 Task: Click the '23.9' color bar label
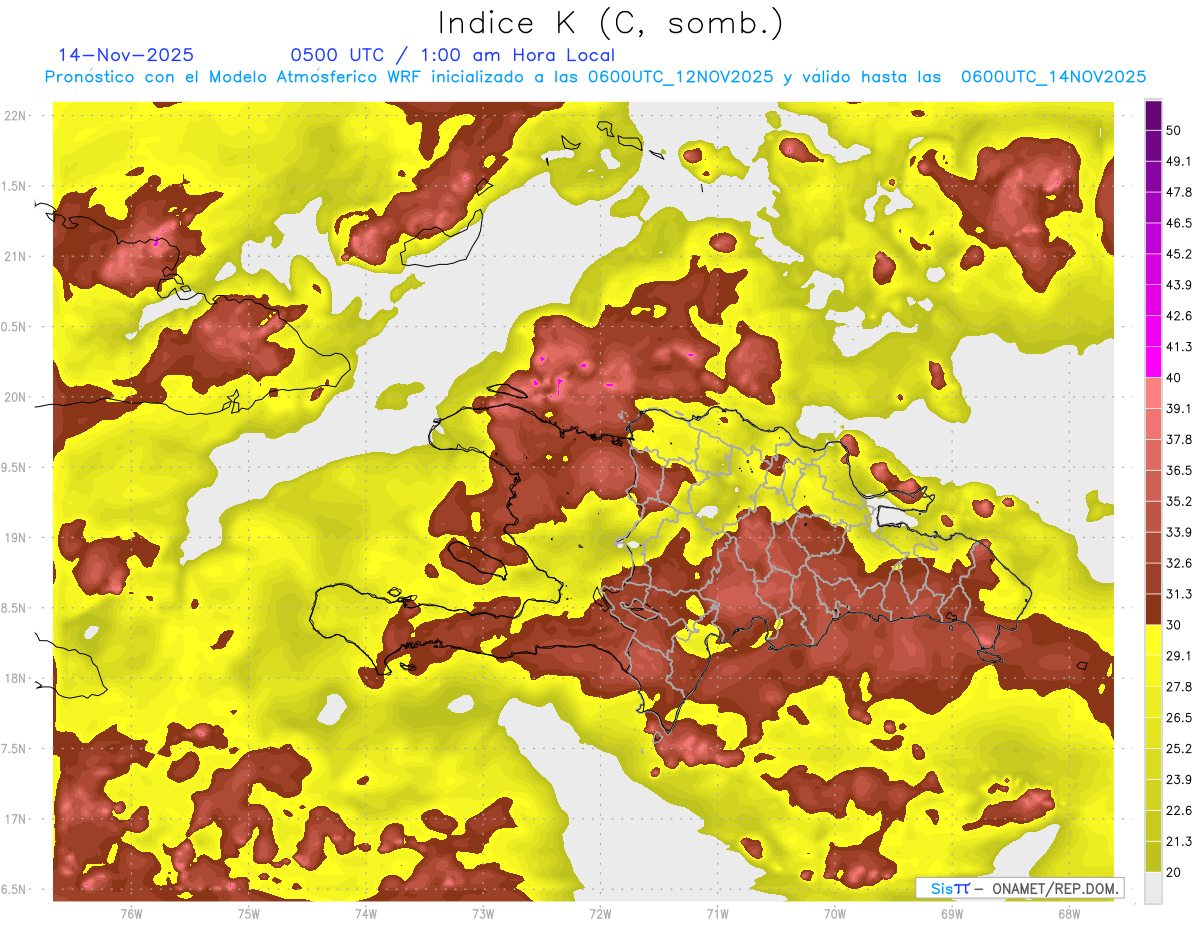pyautogui.click(x=1179, y=779)
